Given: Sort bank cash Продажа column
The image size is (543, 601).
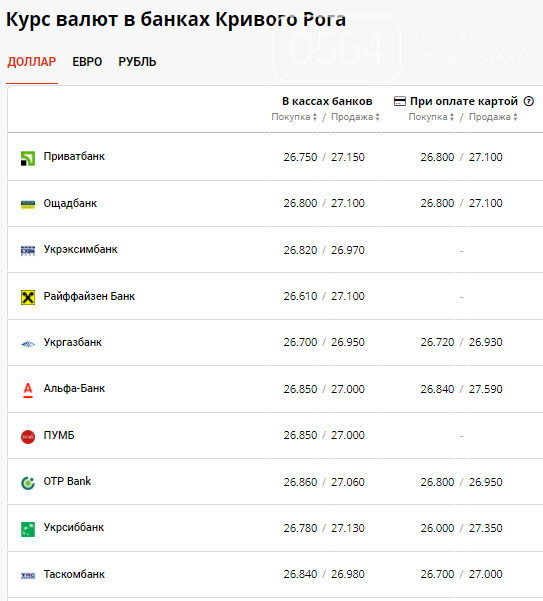Looking at the screenshot, I should point(355,117).
